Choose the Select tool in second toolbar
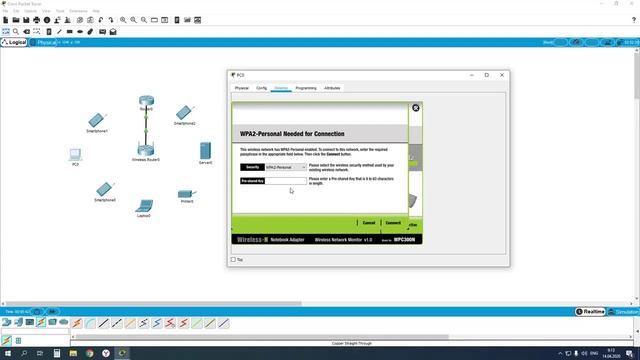Viewport: 640px width, 360px height. click(x=6, y=31)
